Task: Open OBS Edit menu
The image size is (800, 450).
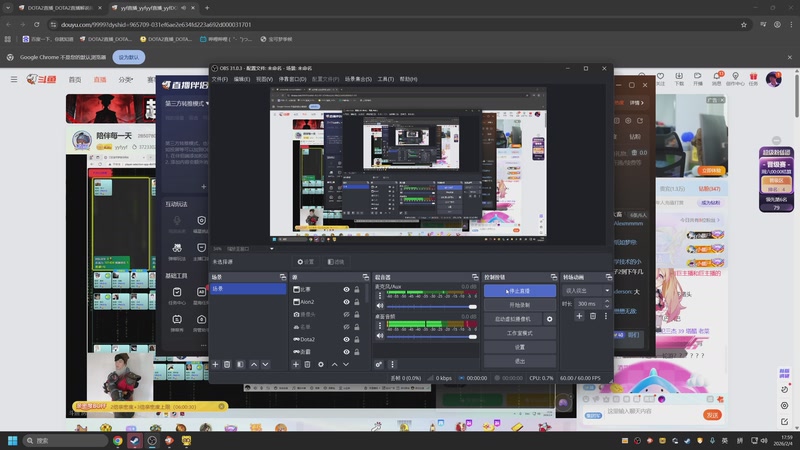Action: tap(242, 79)
